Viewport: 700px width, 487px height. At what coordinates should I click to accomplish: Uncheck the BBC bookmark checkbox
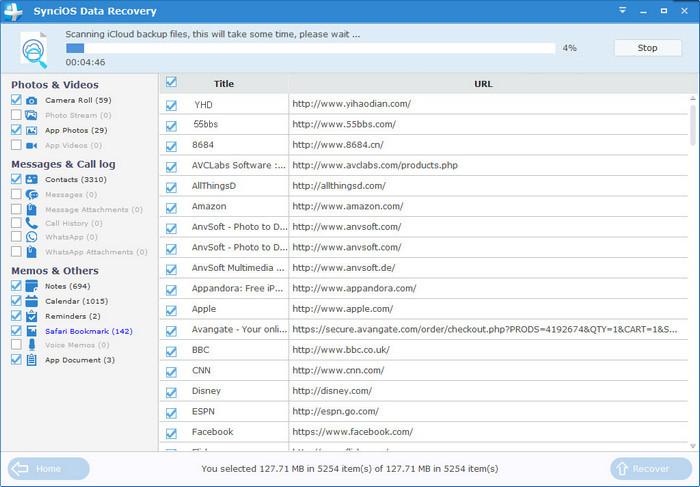pos(171,352)
